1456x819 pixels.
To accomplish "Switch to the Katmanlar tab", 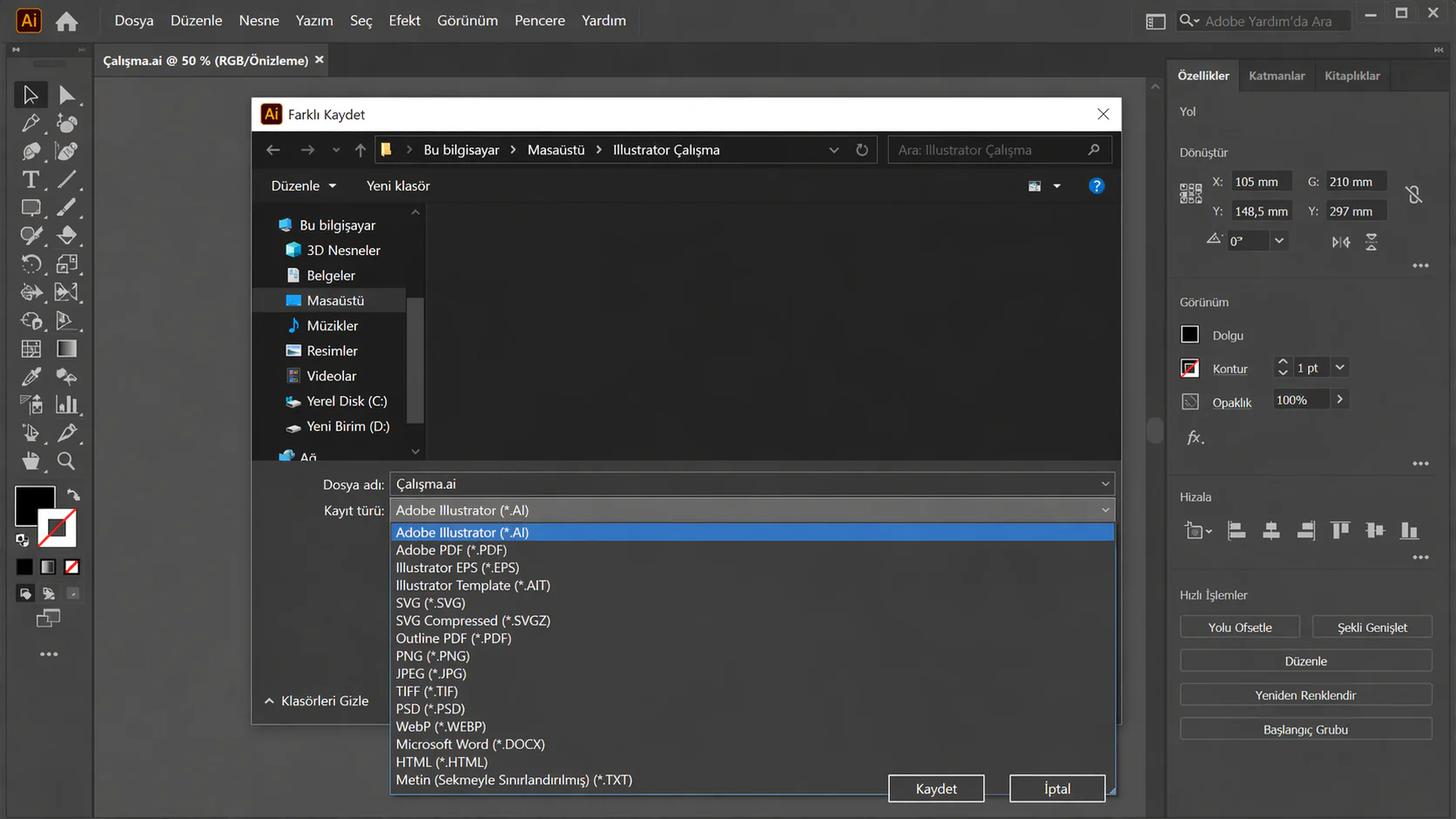I will point(1276,76).
